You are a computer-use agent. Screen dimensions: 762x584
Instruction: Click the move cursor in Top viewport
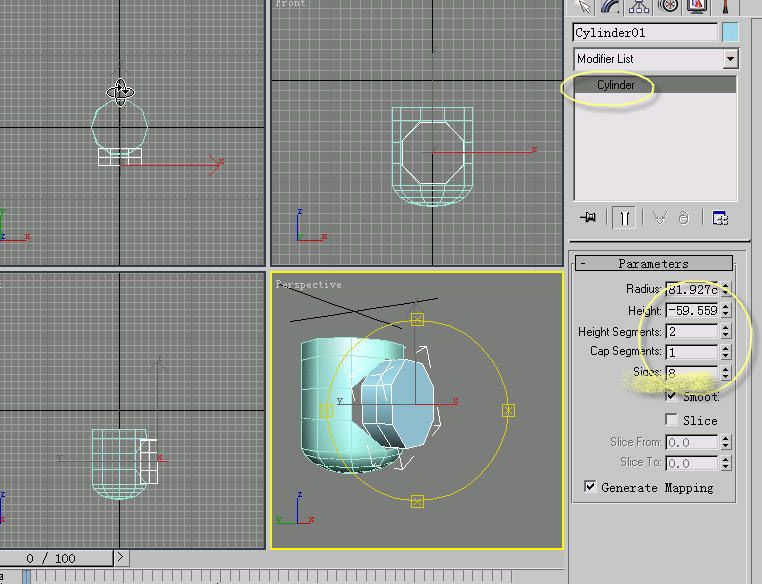(120, 91)
